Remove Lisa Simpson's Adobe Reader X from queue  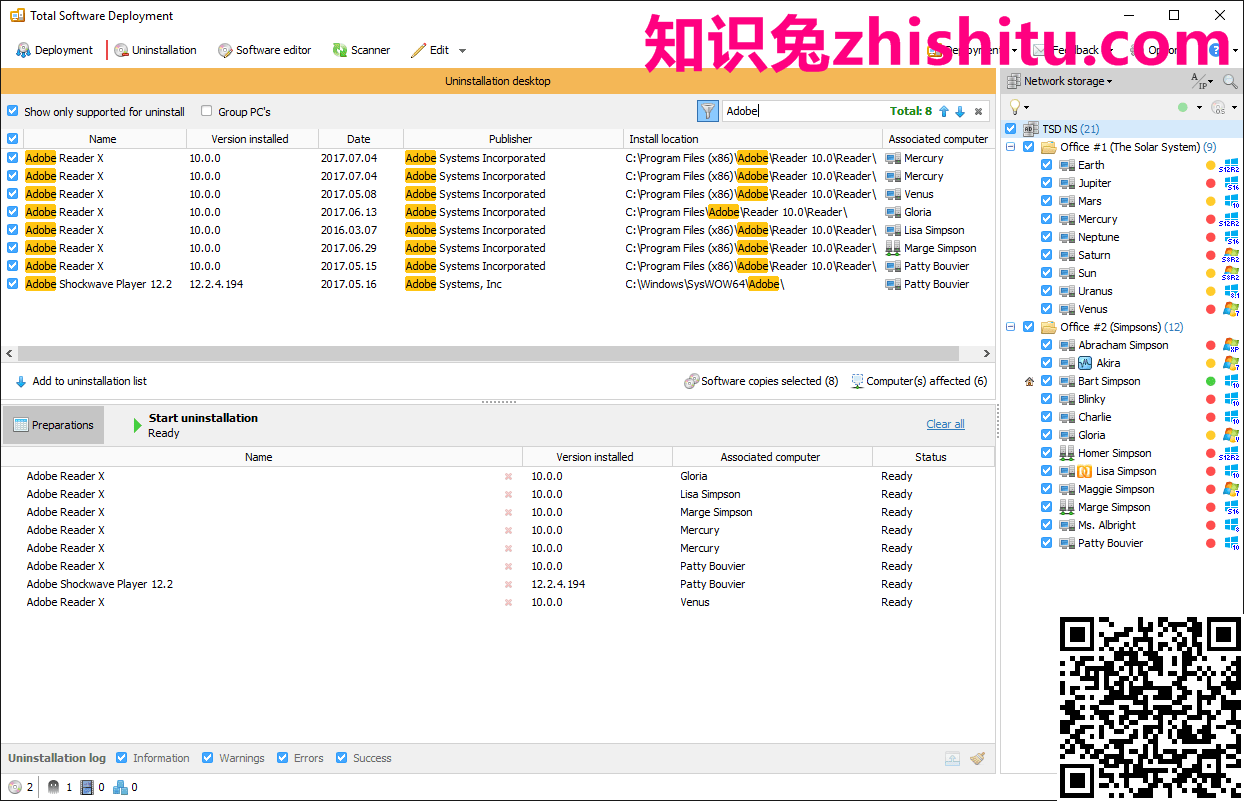click(508, 494)
